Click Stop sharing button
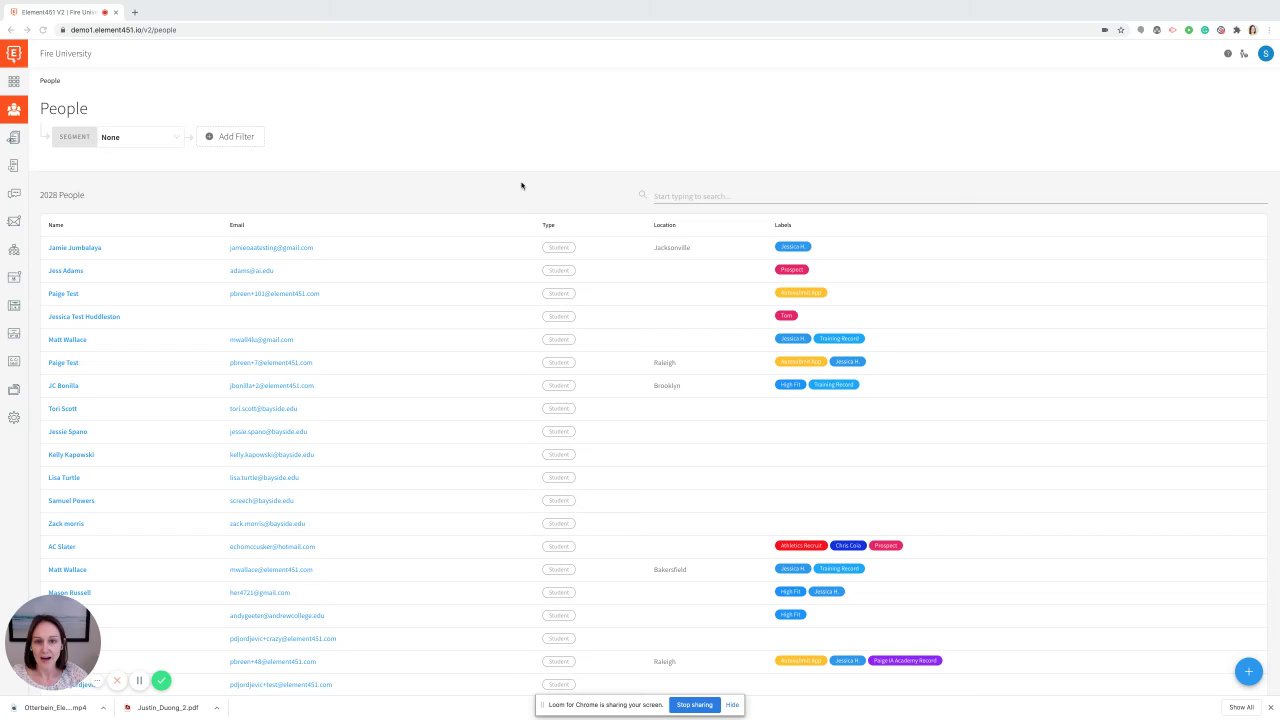Screen dimensions: 1280x720 pyautogui.click(x=694, y=705)
